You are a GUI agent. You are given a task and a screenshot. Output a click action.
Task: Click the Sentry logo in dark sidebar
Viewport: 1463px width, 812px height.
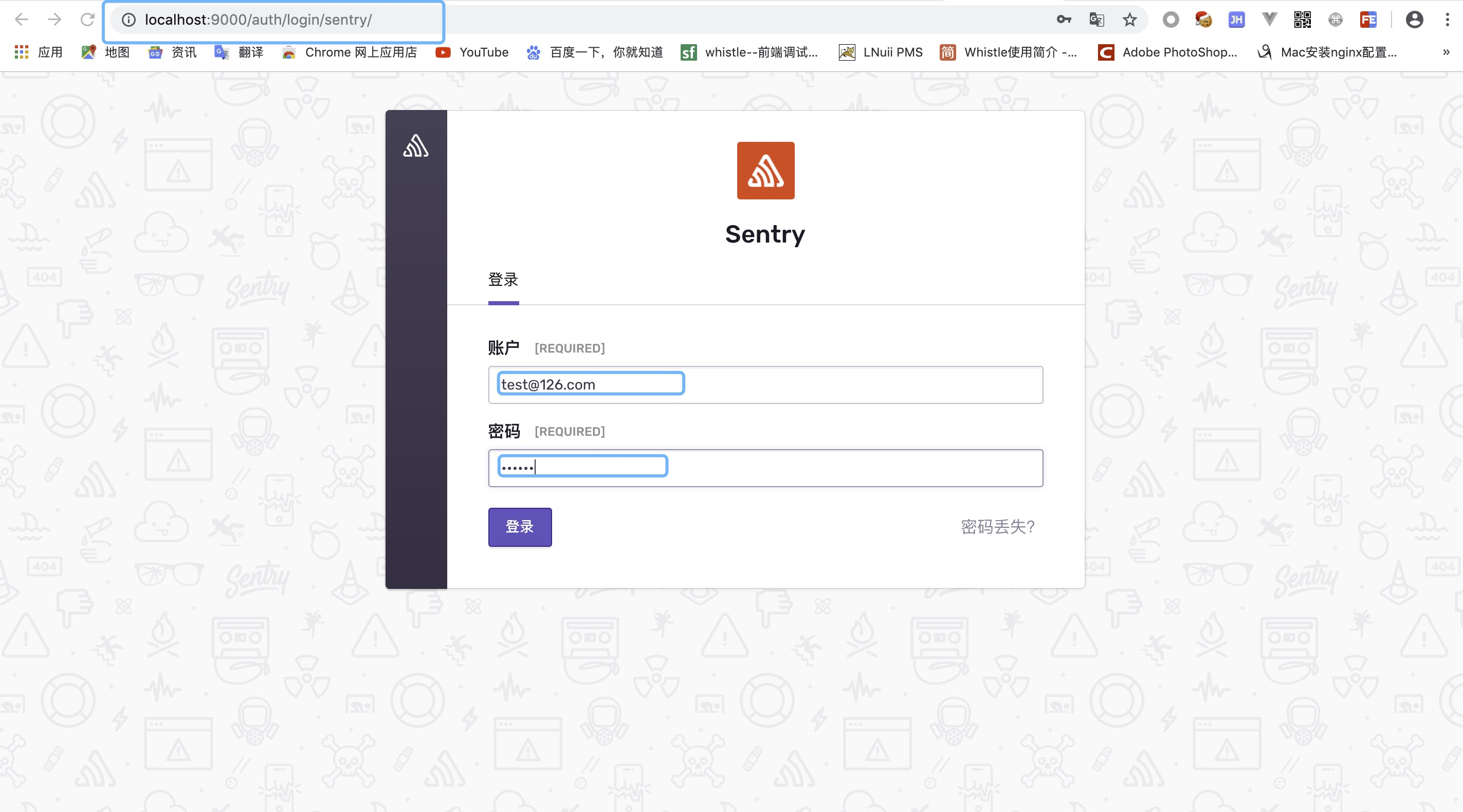(416, 146)
